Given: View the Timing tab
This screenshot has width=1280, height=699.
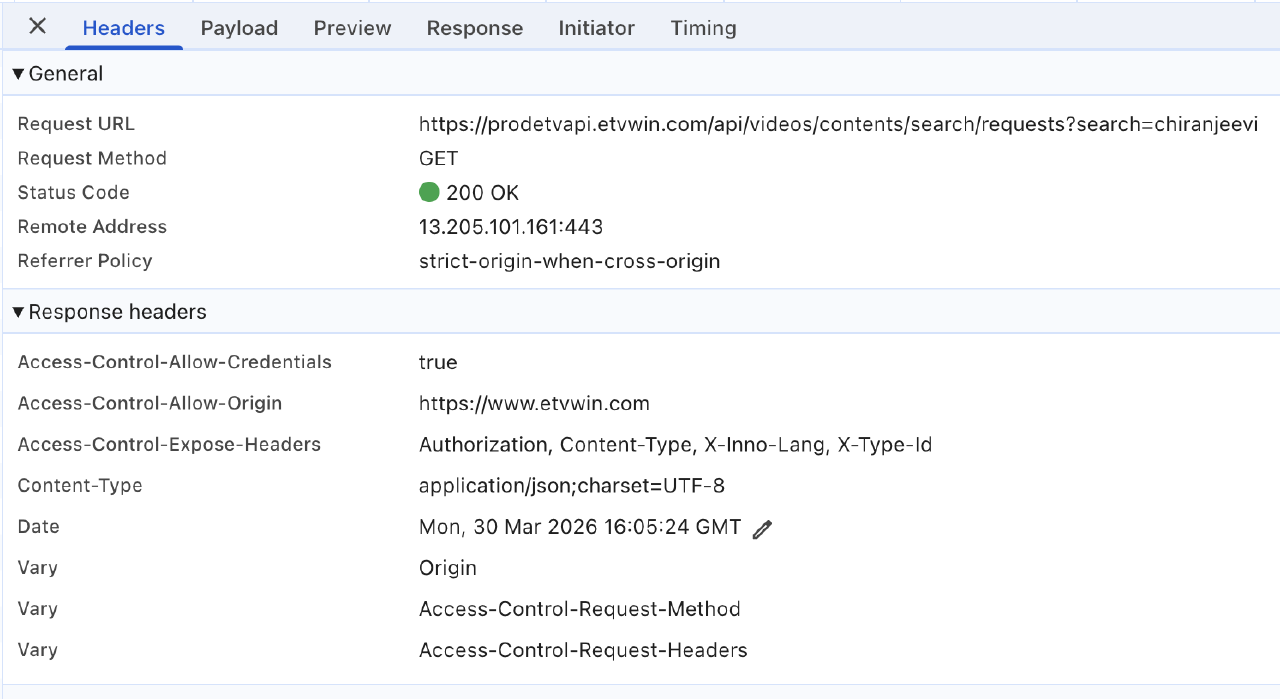Looking at the screenshot, I should pyautogui.click(x=703, y=28).
